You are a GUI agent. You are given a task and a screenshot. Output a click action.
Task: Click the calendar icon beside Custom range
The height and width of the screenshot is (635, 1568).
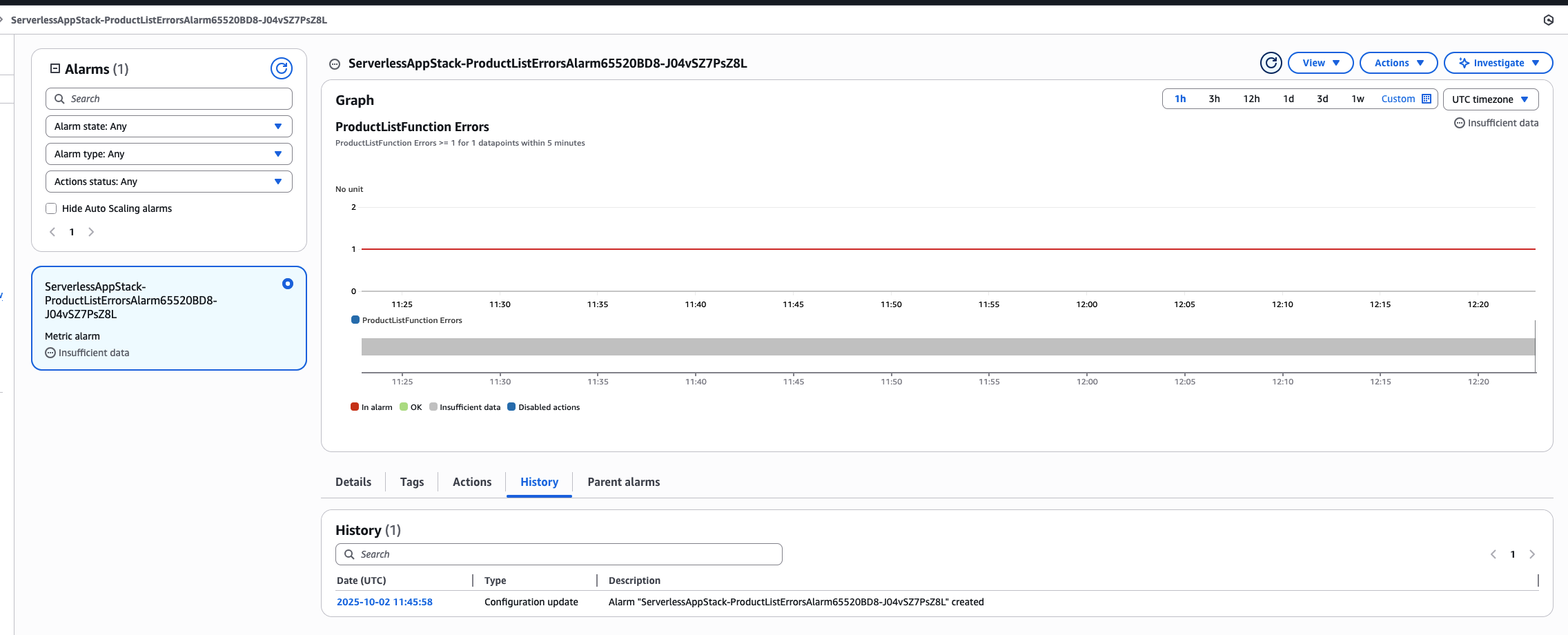click(x=1427, y=99)
